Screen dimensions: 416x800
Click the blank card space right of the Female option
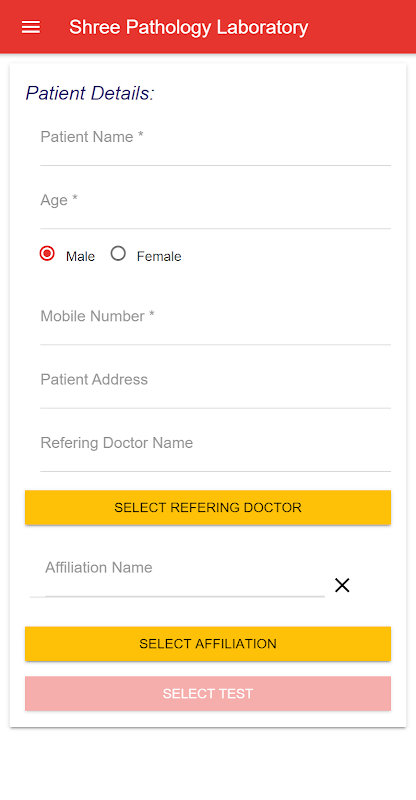click(286, 255)
